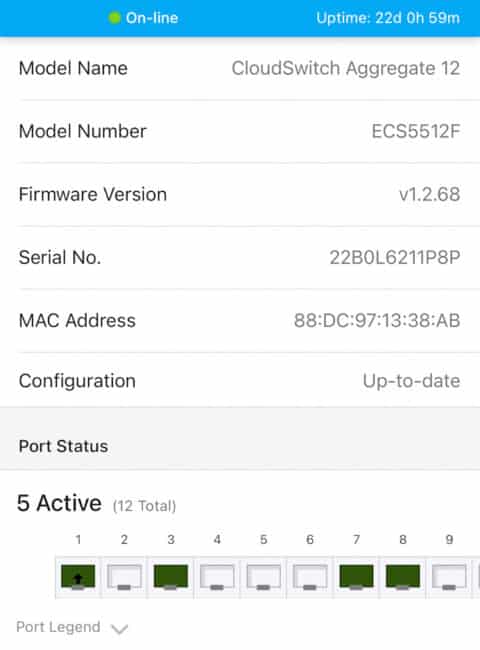Select inactive port 5 icon

264,577
